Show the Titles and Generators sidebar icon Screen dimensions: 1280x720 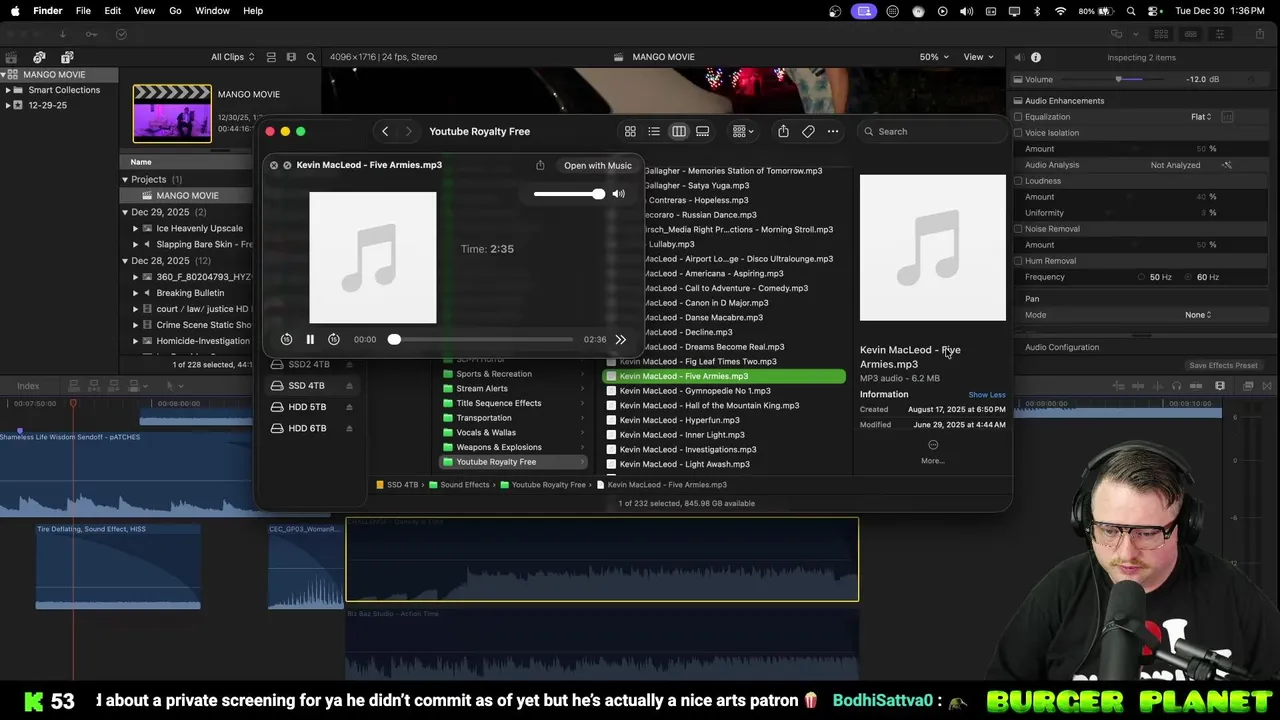(67, 57)
